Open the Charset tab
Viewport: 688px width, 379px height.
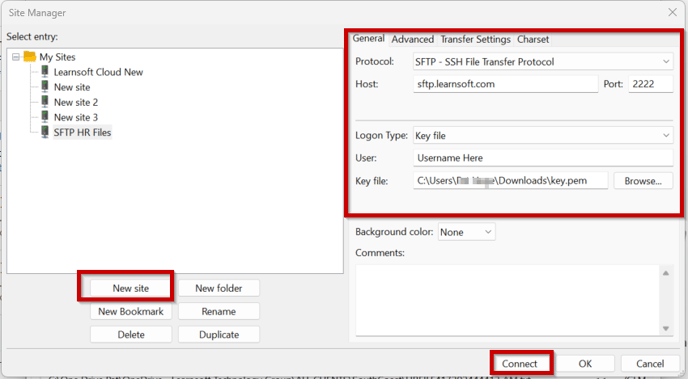(x=533, y=39)
